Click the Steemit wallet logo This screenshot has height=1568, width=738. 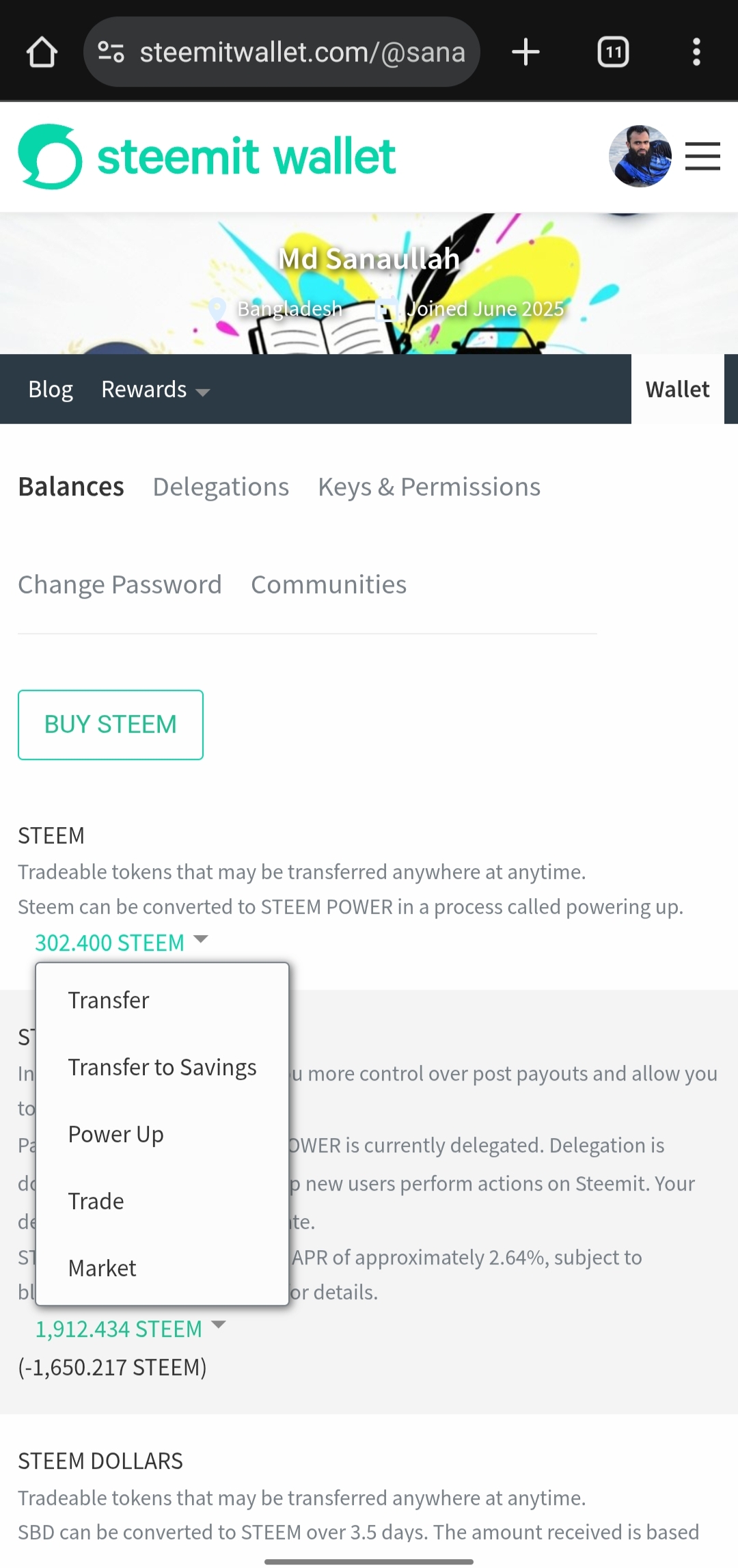click(206, 157)
